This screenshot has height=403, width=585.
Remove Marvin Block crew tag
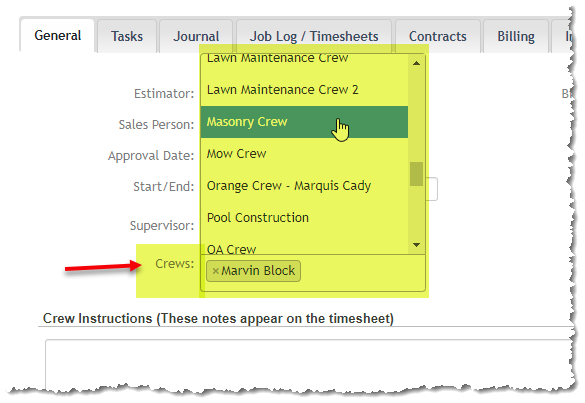tap(215, 271)
